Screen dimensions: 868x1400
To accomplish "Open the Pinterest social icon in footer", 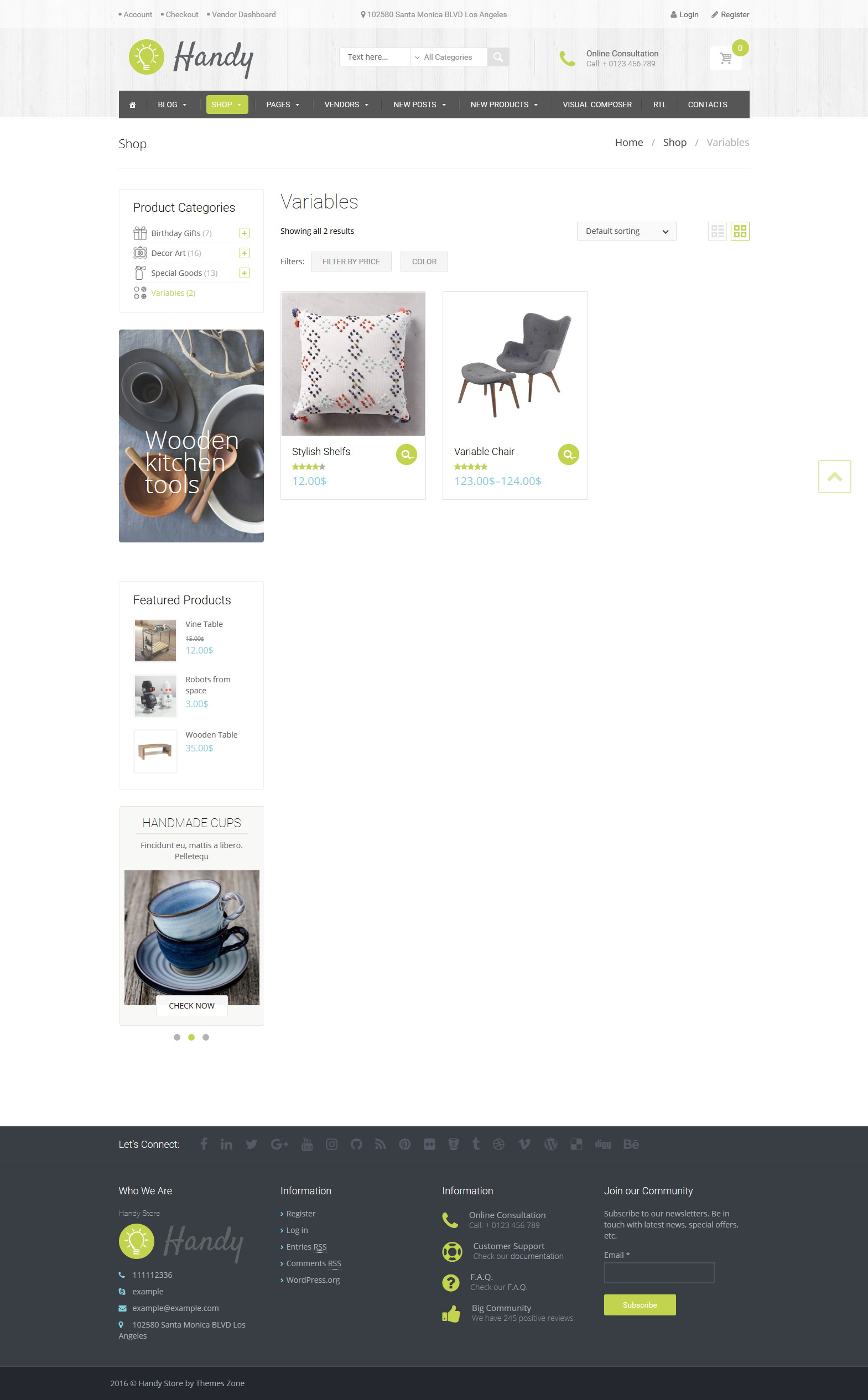I will (405, 1144).
